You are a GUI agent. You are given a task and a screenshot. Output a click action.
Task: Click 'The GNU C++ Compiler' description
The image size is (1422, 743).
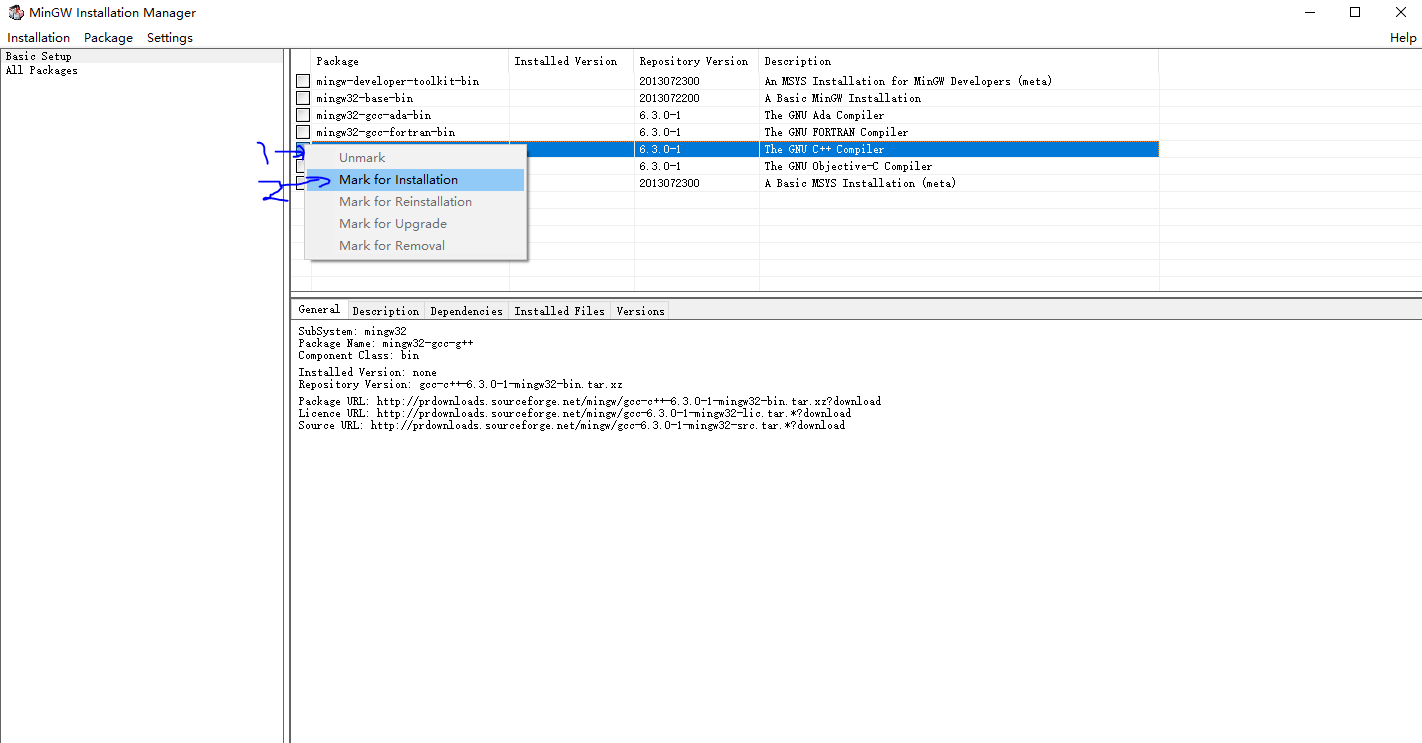[x=824, y=149]
